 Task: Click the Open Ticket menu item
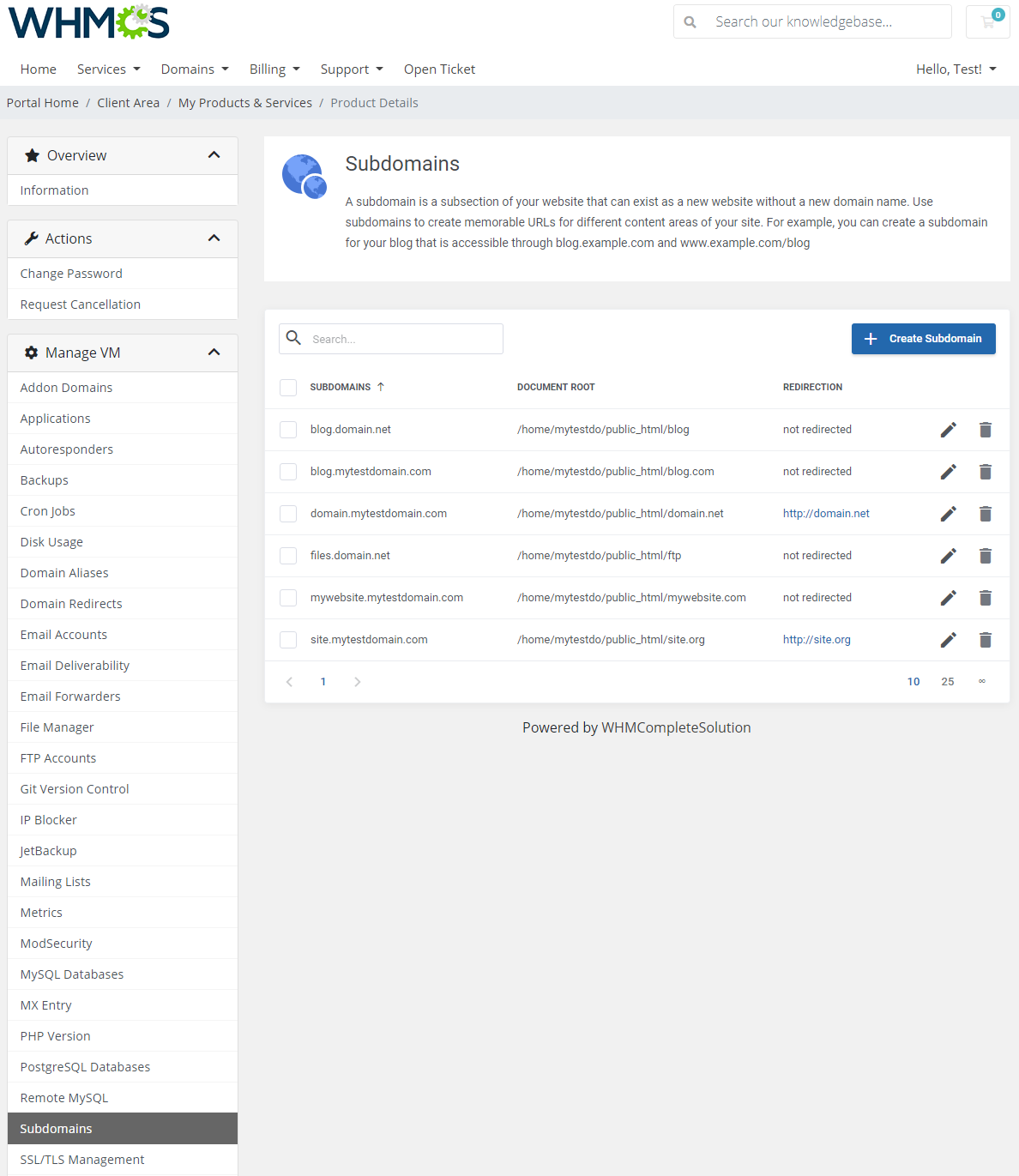click(439, 69)
